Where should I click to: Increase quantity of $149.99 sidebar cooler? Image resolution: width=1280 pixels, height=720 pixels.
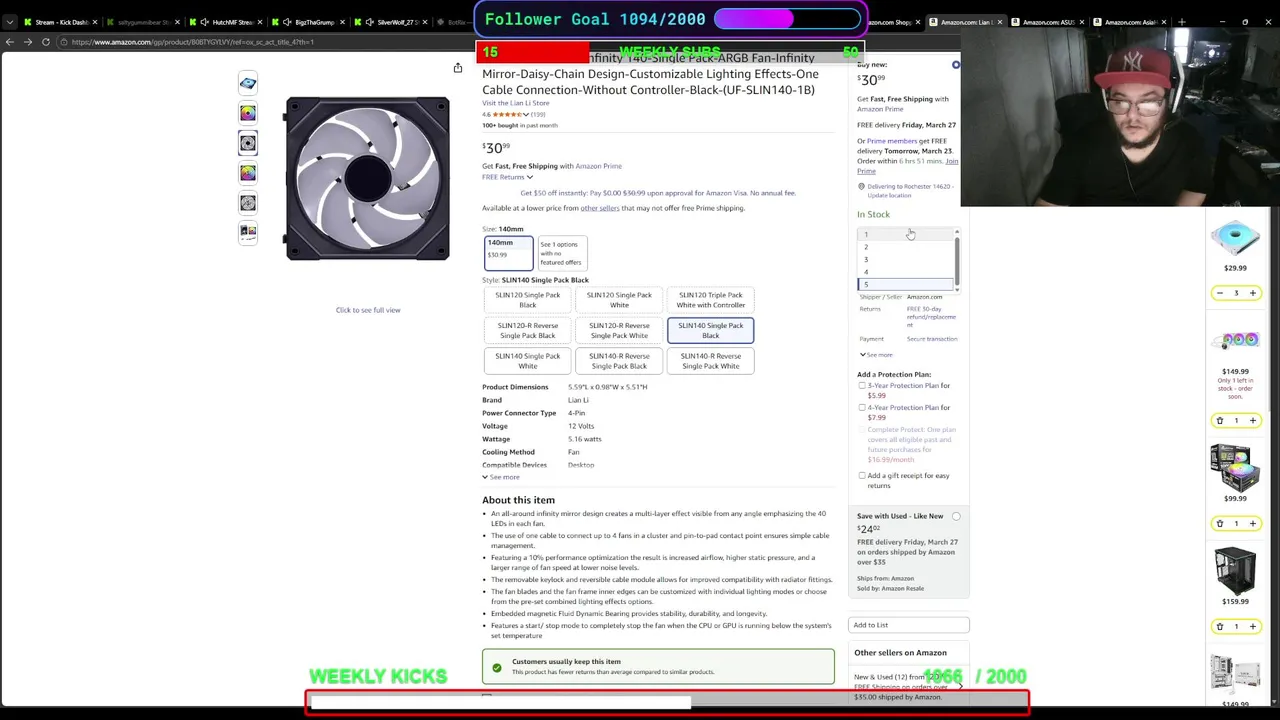pyautogui.click(x=1252, y=421)
